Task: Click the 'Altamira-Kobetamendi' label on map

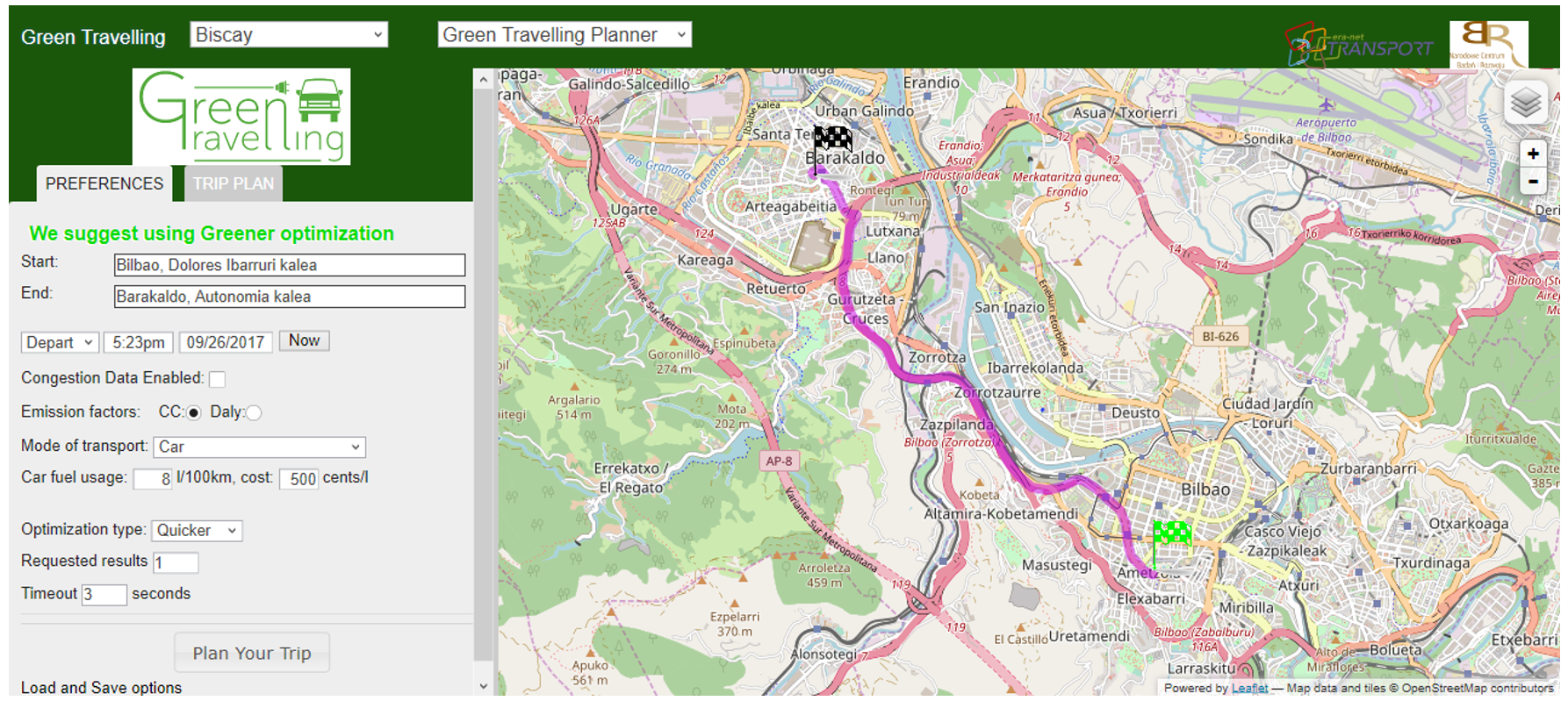Action: 1001,513
